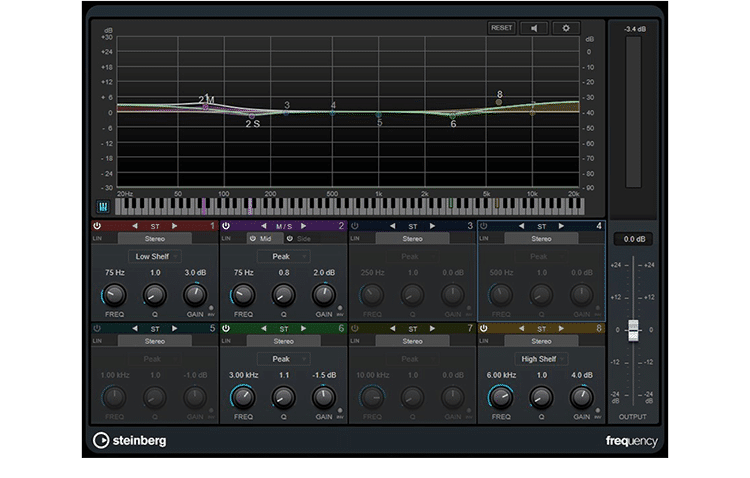Select Stereo tab in band 3
This screenshot has height=478, width=750.
point(412,238)
